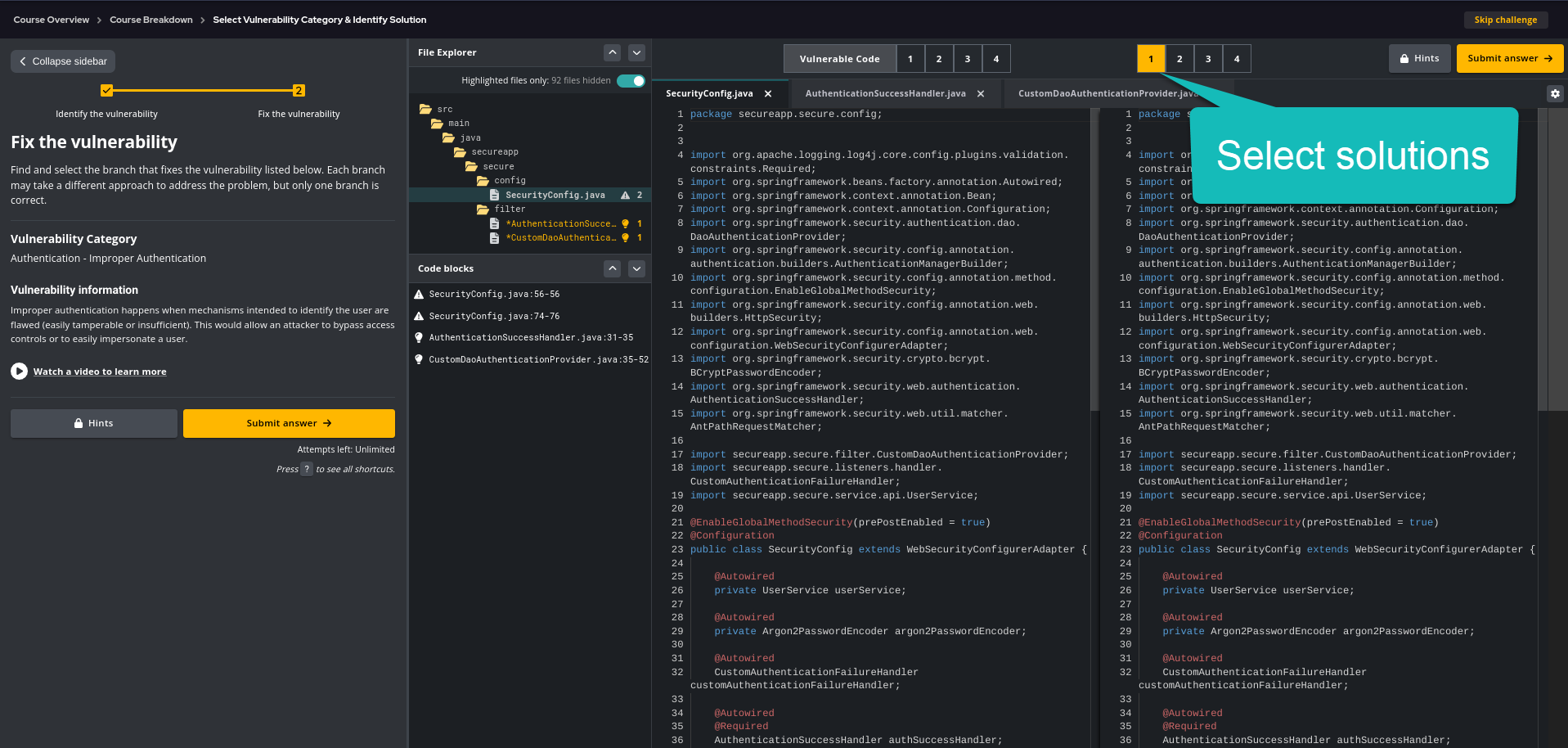Open AuthenticationSucce… file in tree

pos(560,223)
